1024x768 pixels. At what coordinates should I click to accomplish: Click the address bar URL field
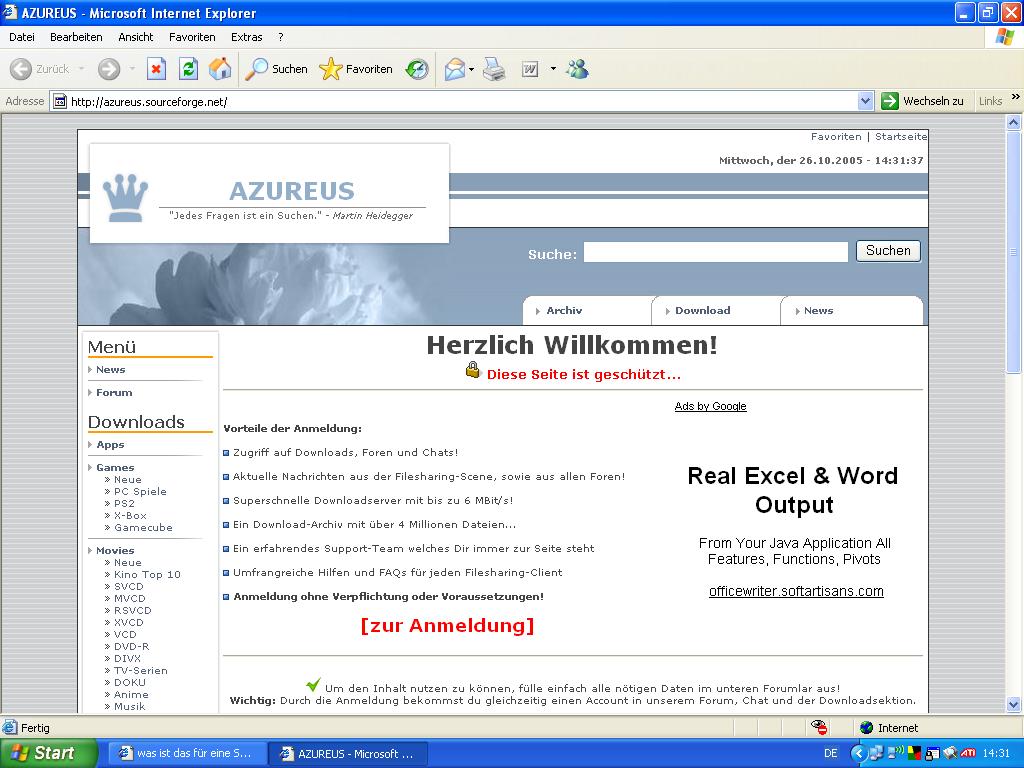coord(462,101)
